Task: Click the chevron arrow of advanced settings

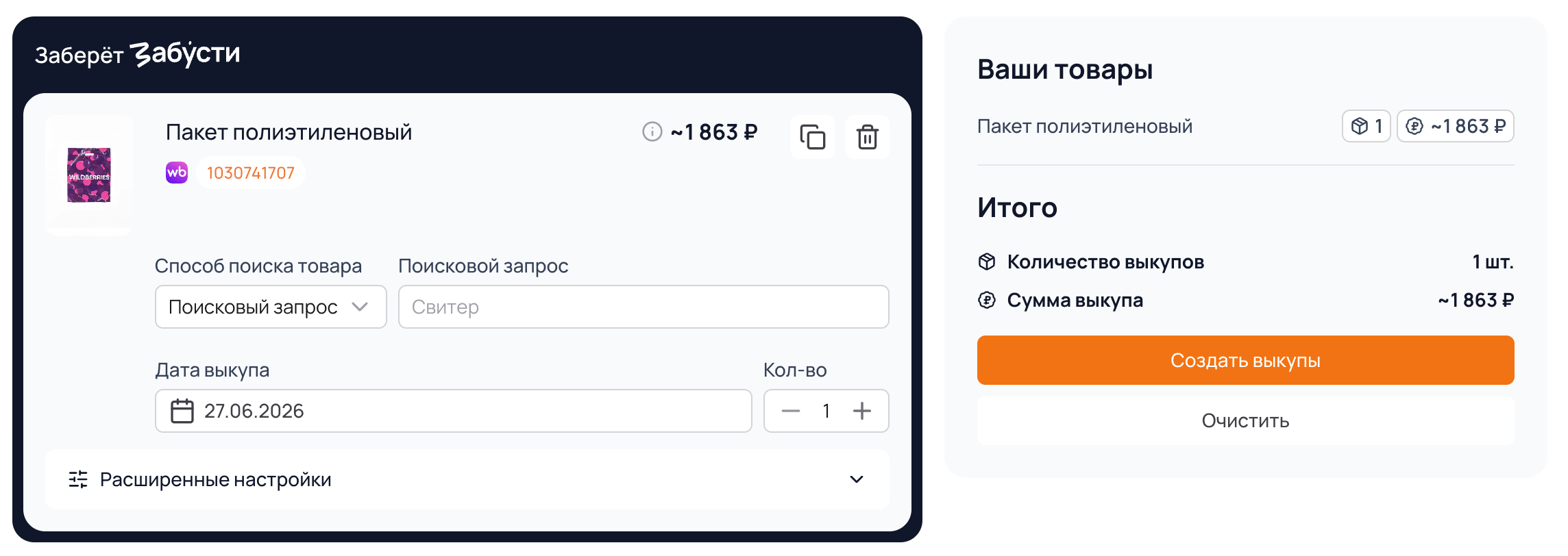Action: click(857, 479)
